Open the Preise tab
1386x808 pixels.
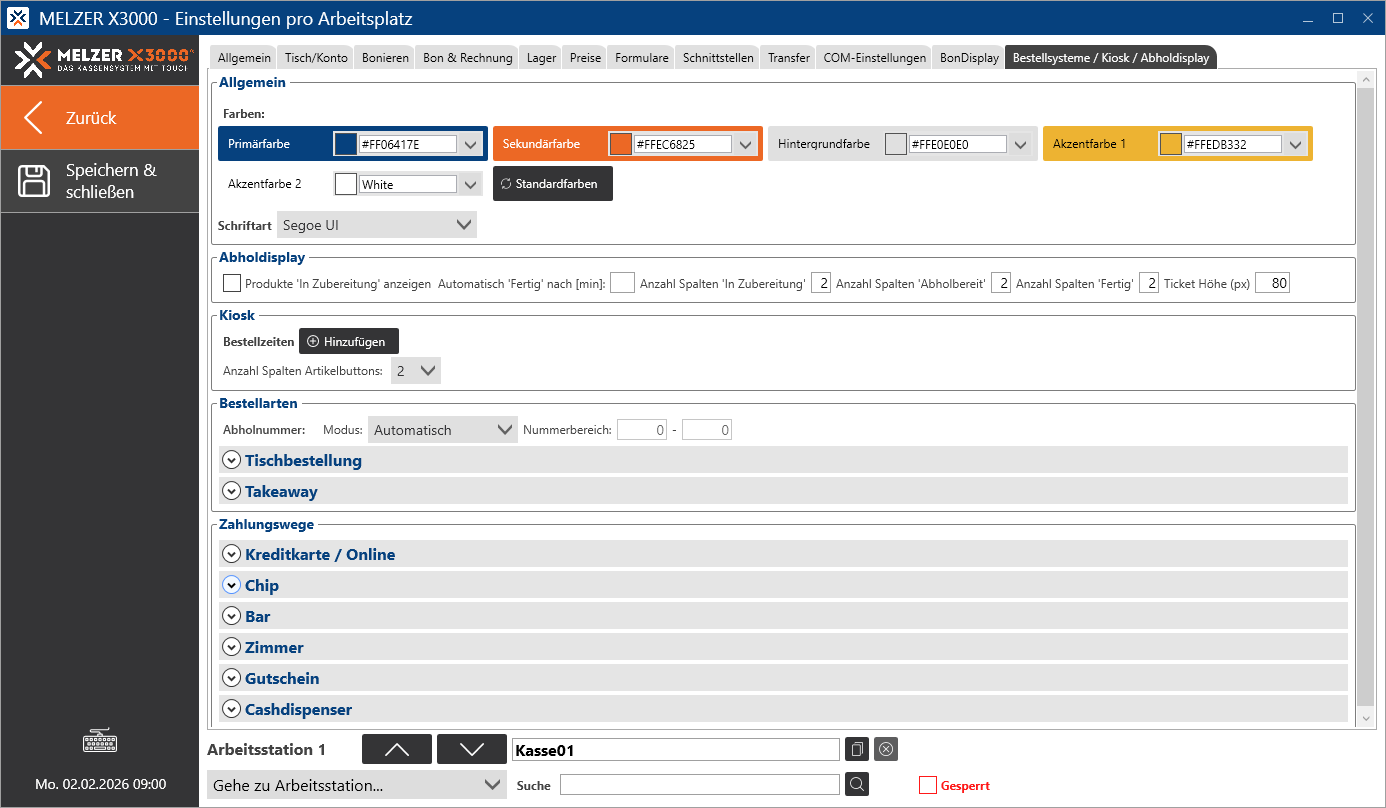tap(585, 58)
